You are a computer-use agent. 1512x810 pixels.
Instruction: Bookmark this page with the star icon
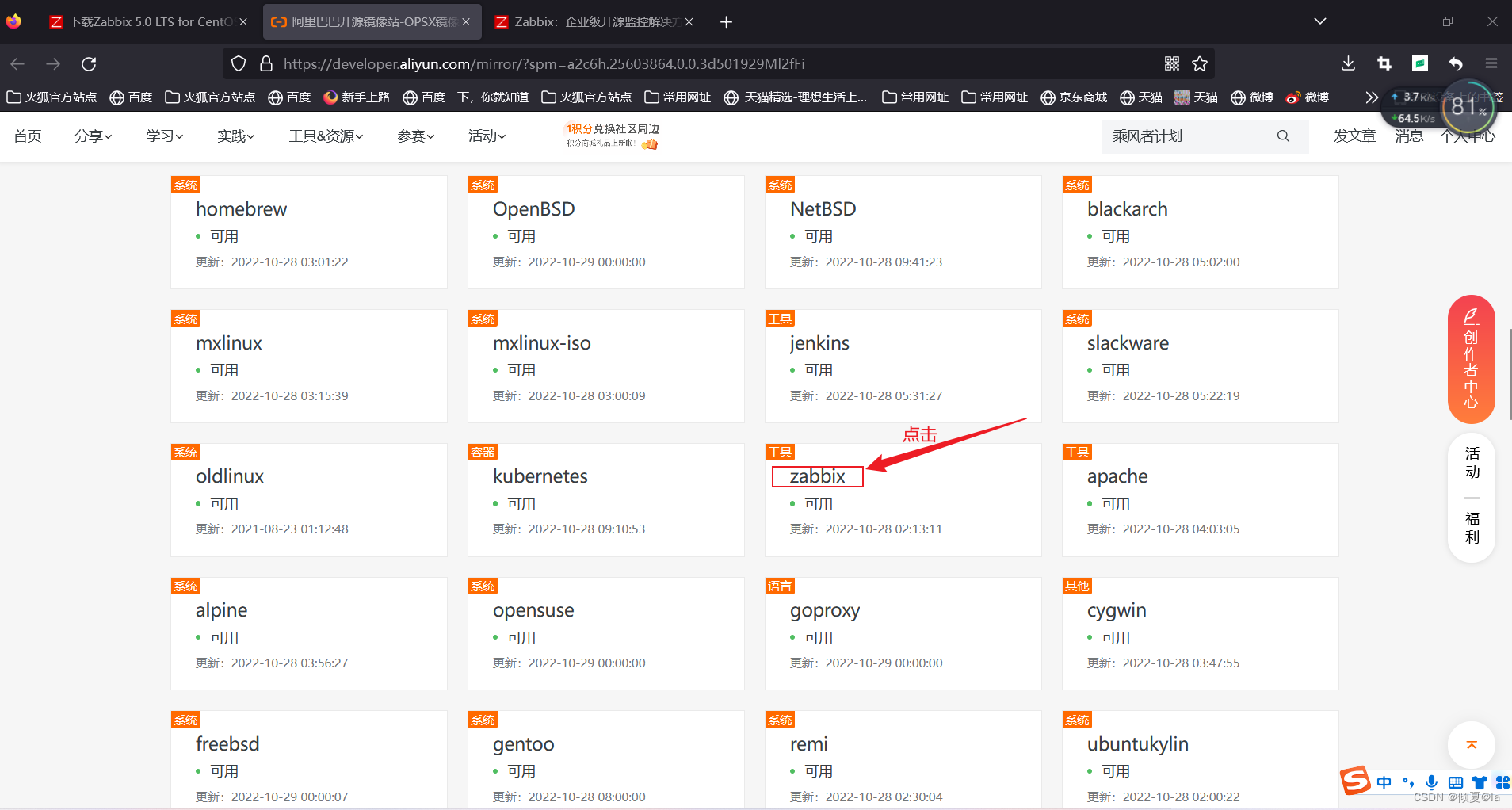(1200, 63)
